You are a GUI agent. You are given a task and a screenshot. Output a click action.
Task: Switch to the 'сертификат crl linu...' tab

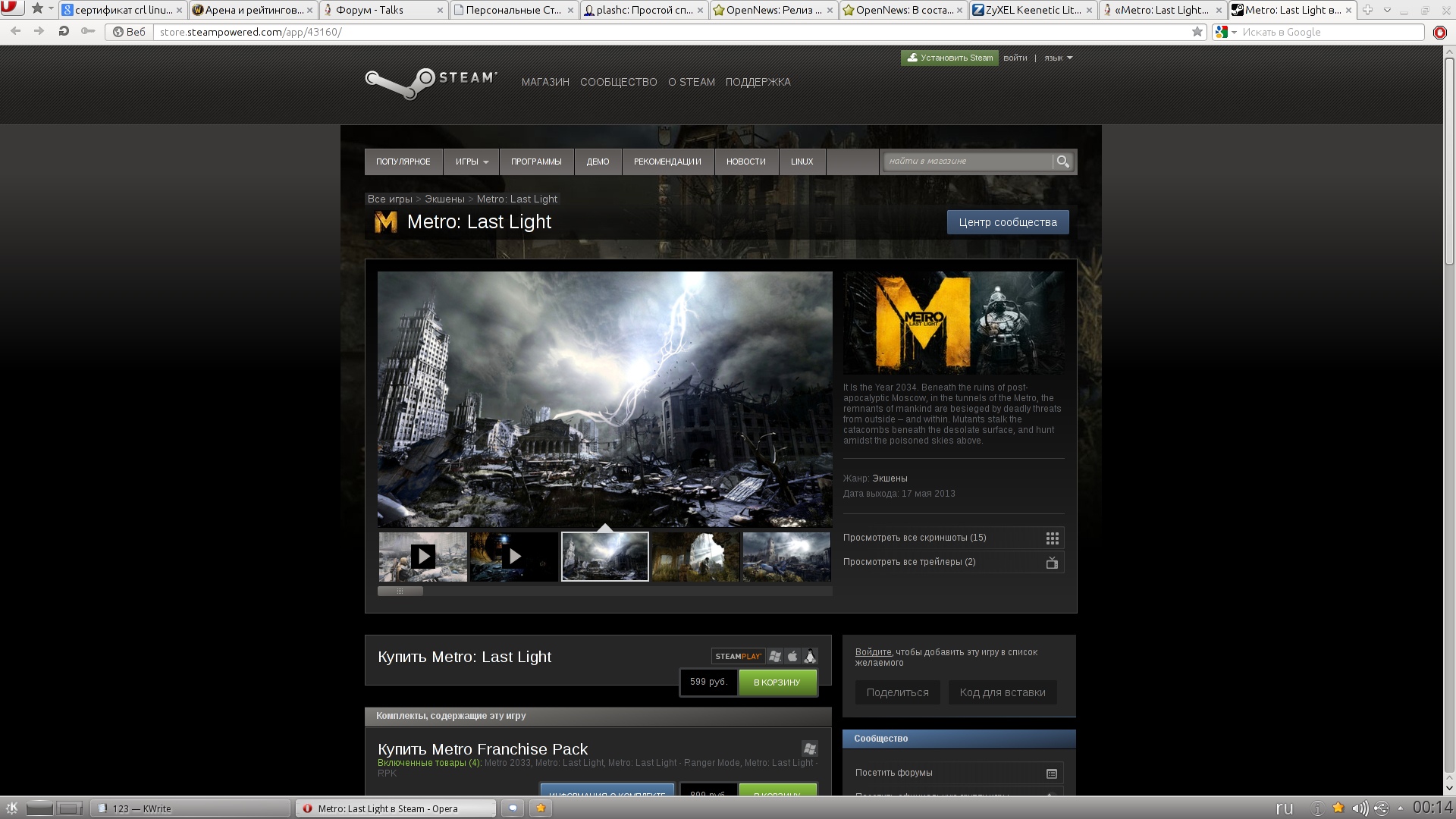[x=121, y=10]
